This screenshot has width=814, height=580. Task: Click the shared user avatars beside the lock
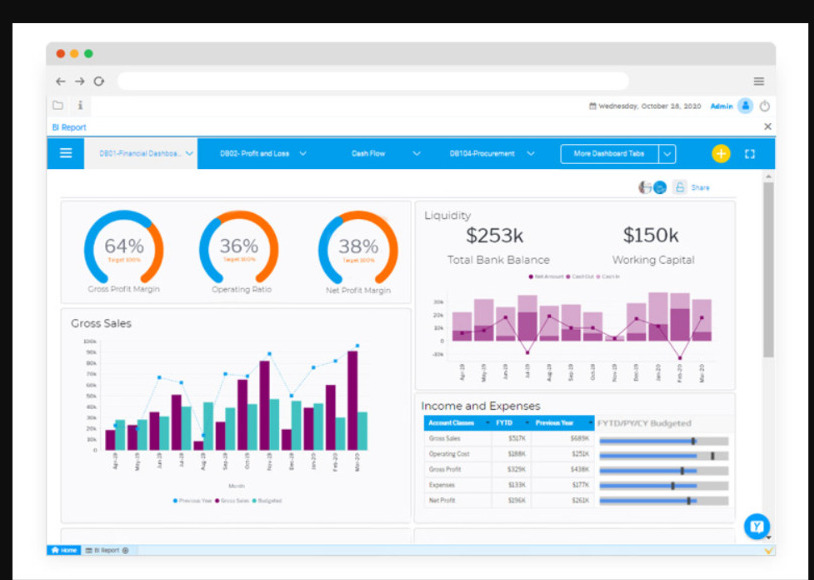[x=653, y=187]
